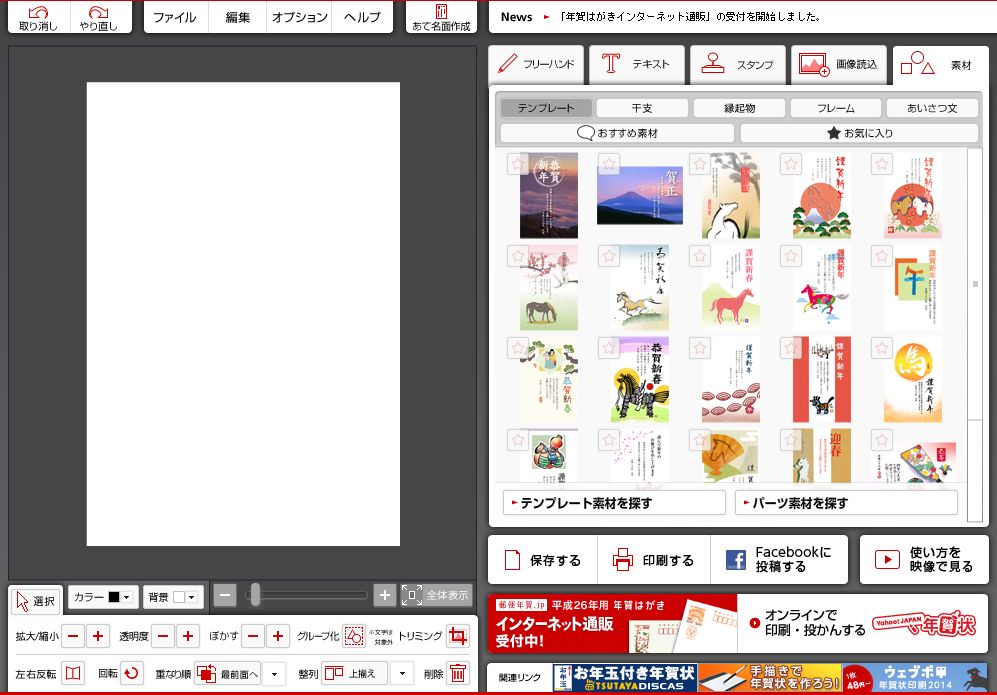Star the red horse on hill template
Image resolution: width=997 pixels, height=695 pixels.
(x=699, y=256)
